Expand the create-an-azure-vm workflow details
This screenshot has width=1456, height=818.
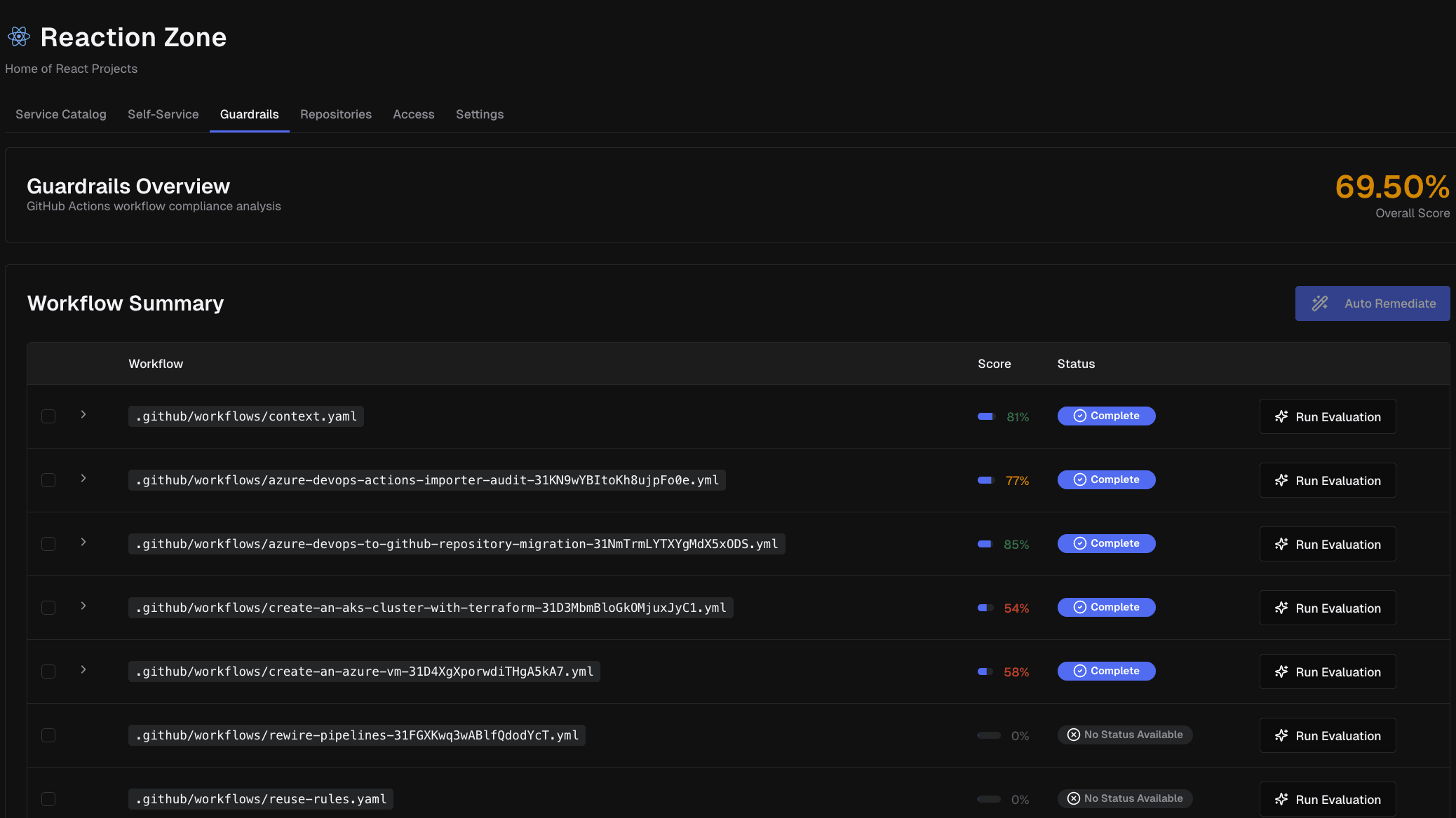(83, 670)
